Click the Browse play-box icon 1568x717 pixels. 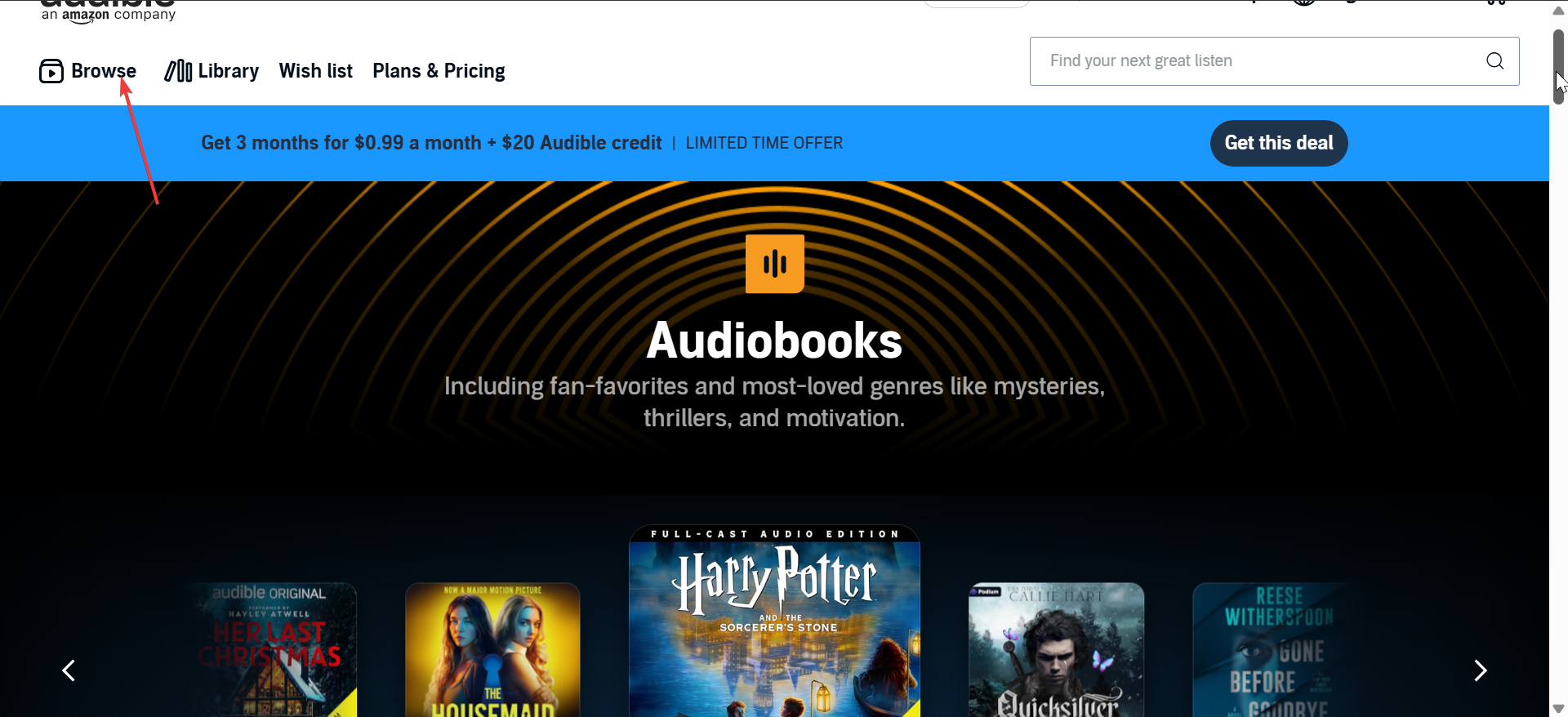[x=51, y=71]
